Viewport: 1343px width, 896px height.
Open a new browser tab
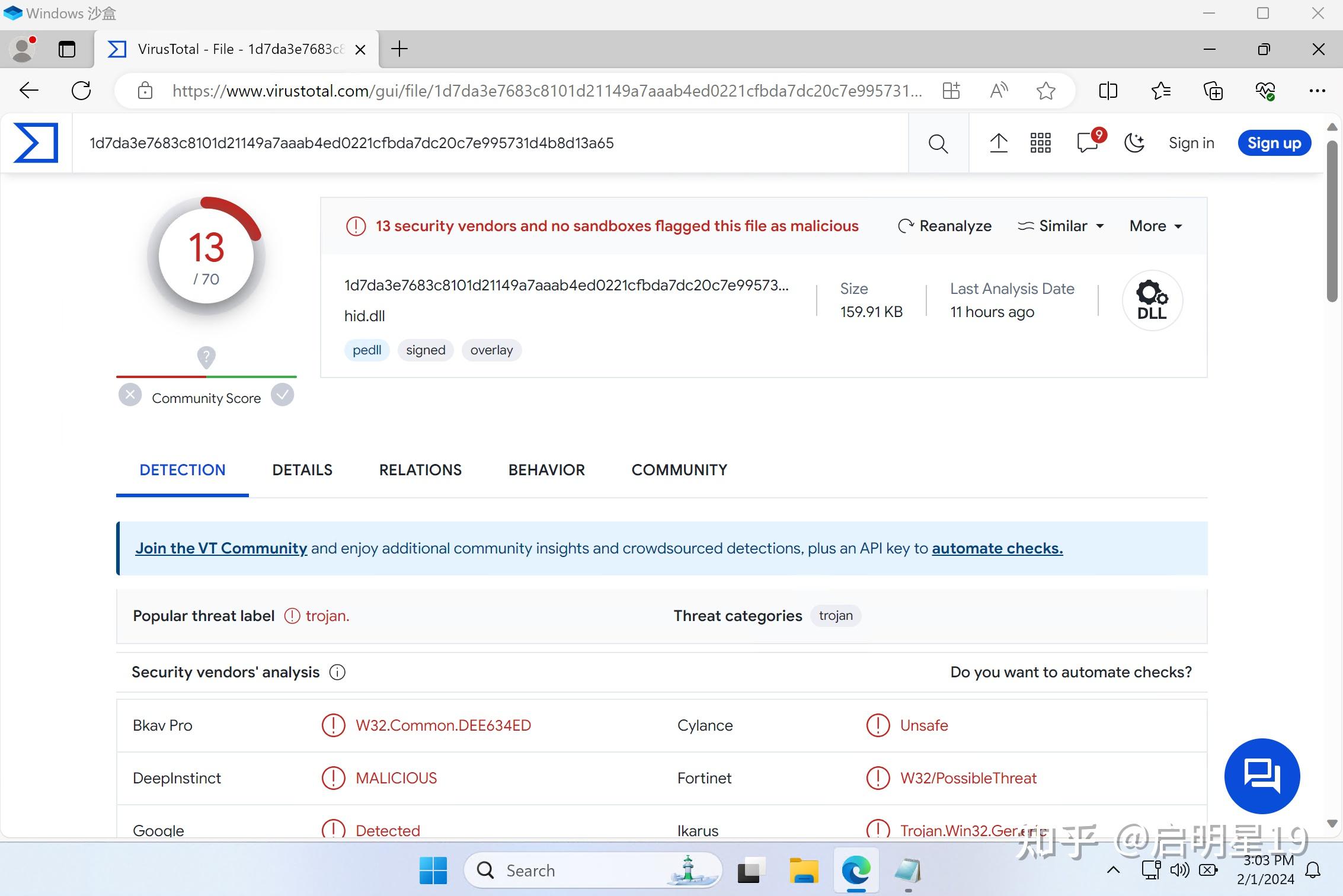pos(399,49)
